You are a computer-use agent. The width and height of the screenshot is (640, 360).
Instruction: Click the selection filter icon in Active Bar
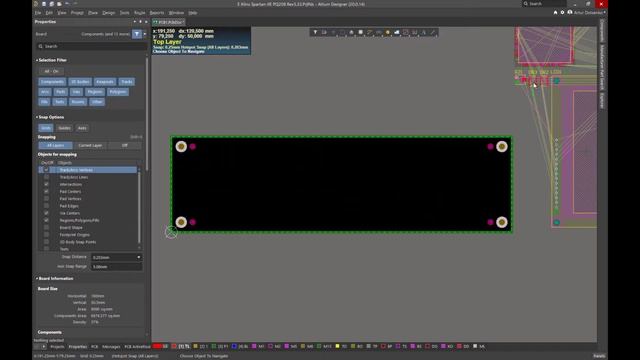pos(315,32)
